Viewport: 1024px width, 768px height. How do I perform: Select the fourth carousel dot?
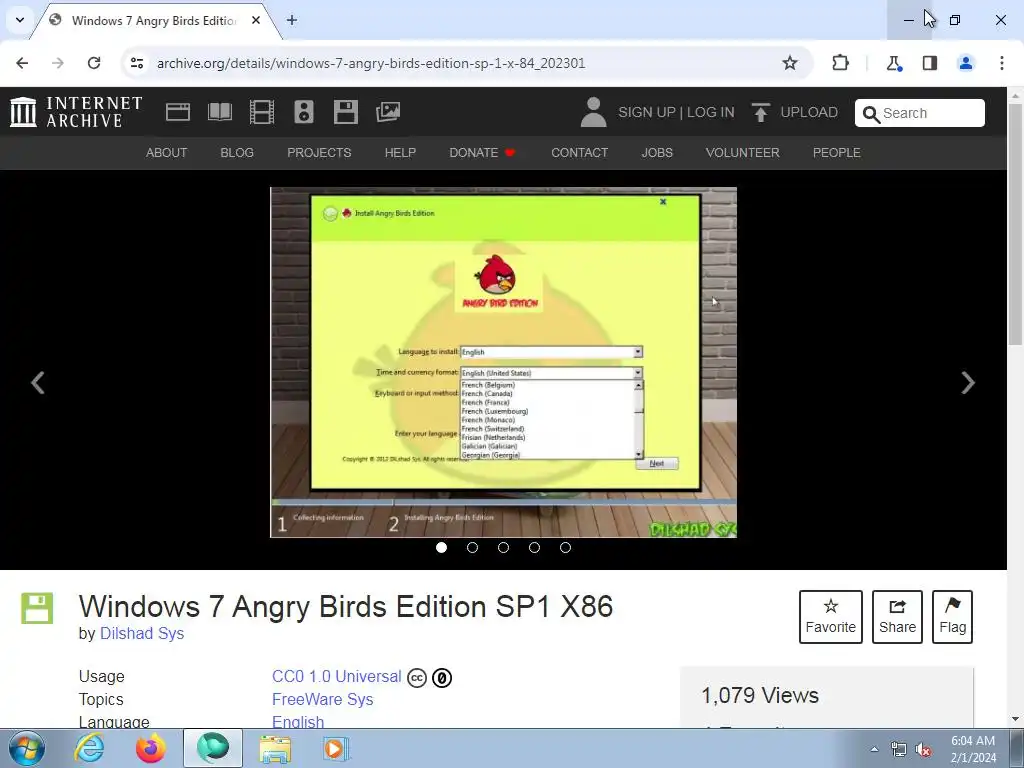click(x=534, y=547)
